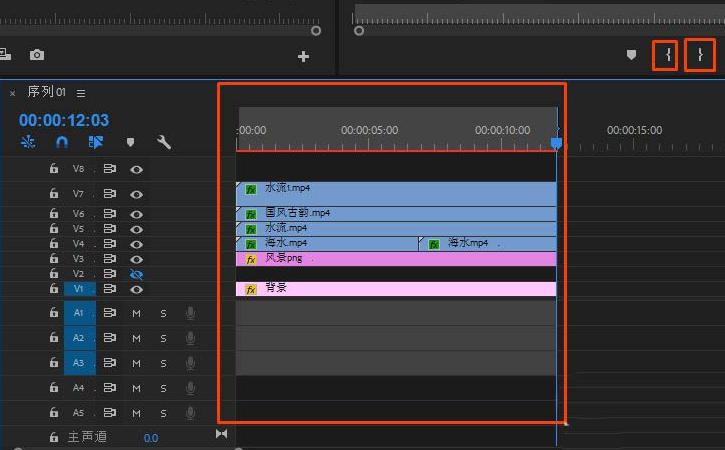This screenshot has width=725, height=450.
Task: Click the fx badge on 水流1.mp4
Action: (251, 190)
